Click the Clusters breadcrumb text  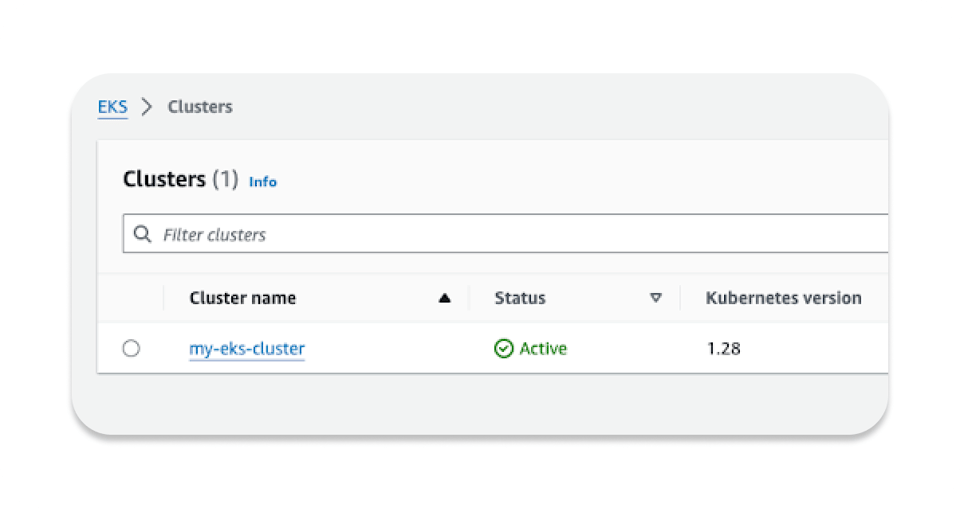(x=200, y=106)
